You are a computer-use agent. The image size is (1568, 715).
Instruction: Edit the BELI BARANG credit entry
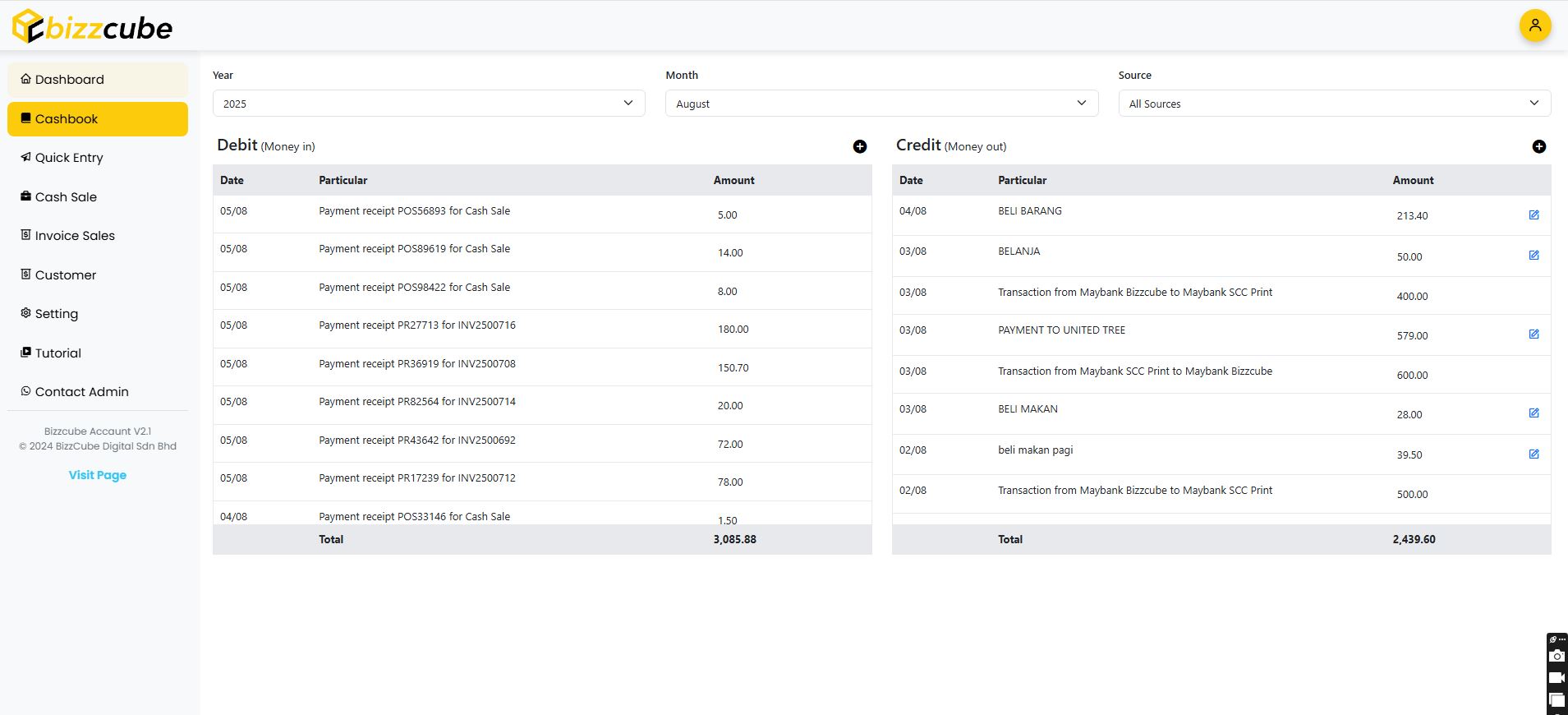coord(1534,215)
